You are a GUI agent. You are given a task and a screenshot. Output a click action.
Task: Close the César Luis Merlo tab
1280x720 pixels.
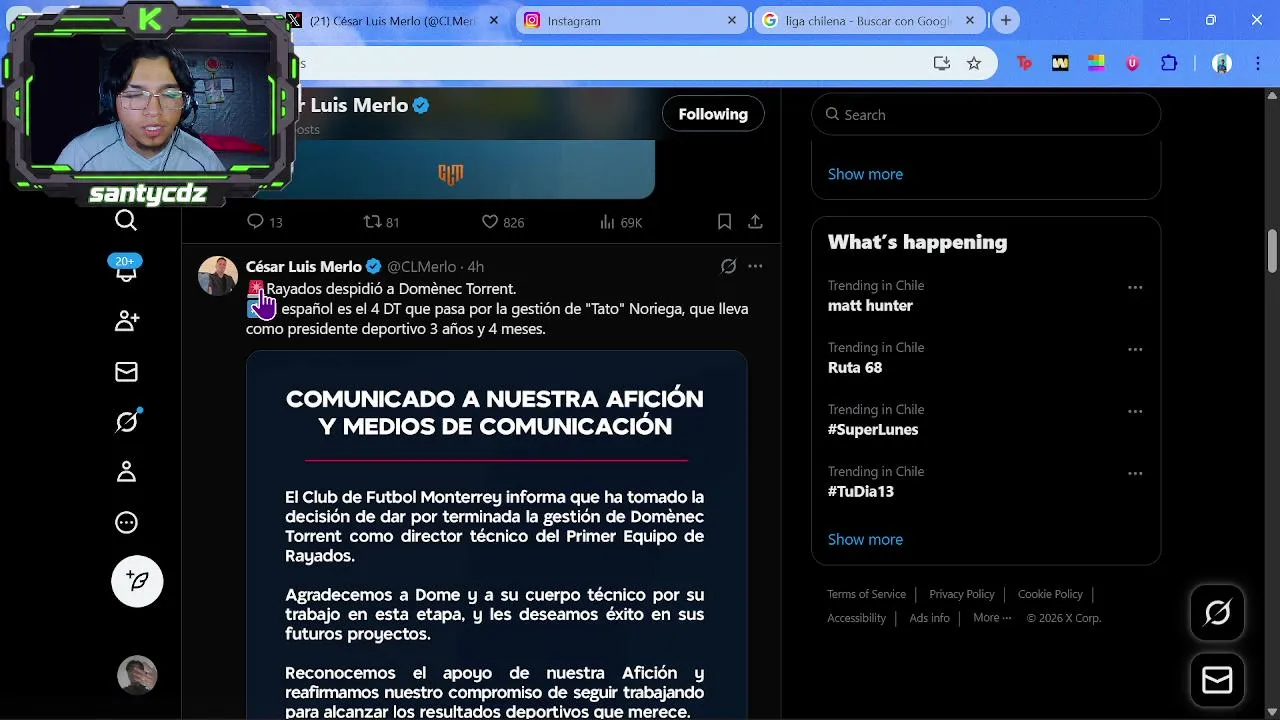point(494,20)
